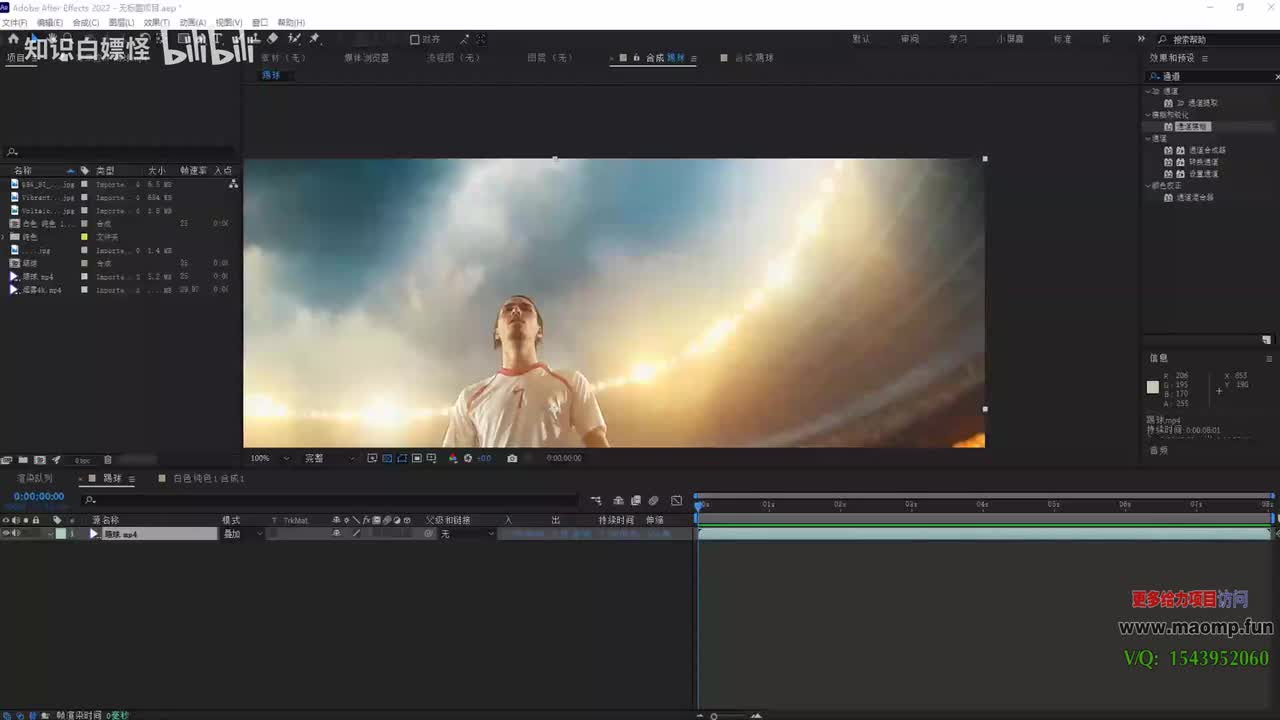Delete the selected project item with the trash icon
The image size is (1280, 720).
pos(108,460)
